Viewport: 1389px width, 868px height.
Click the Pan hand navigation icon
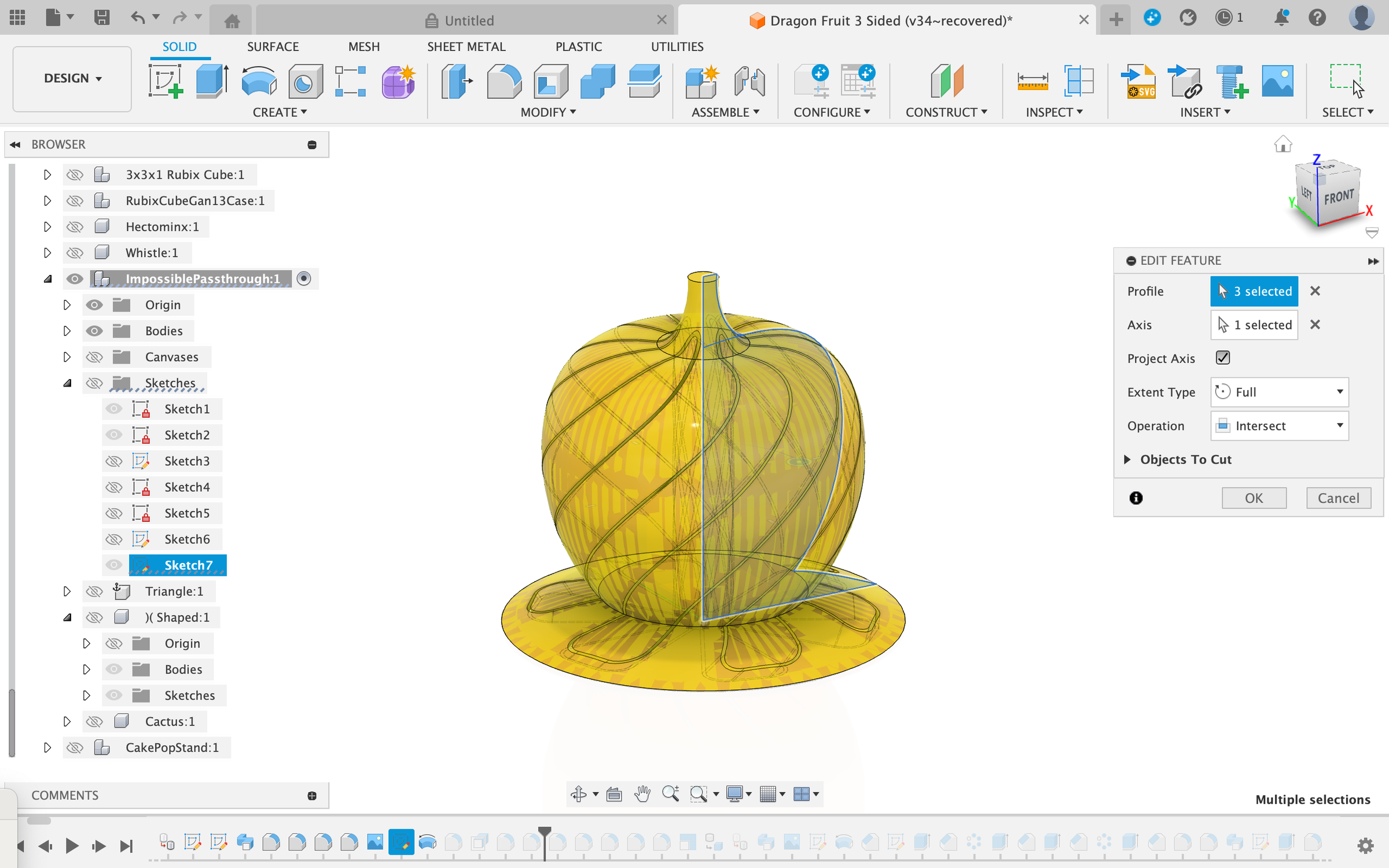coord(642,794)
